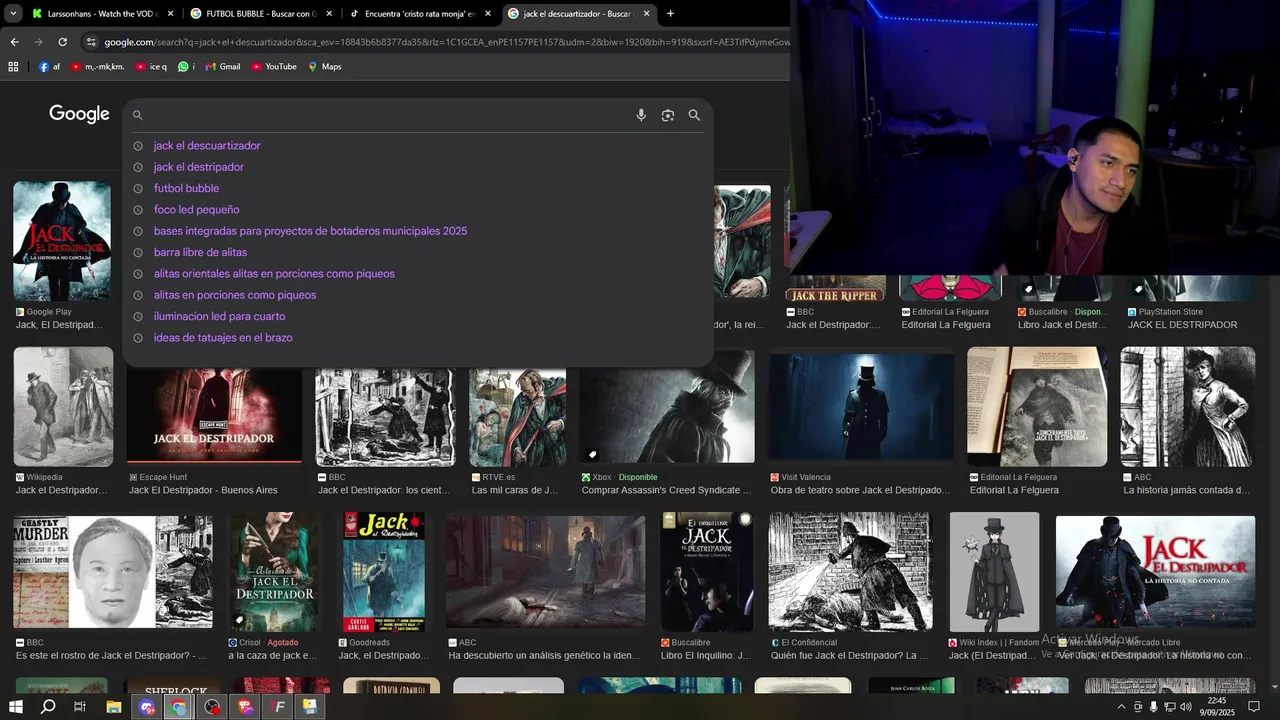
Task: Open the 'm,.-mk,km.' YouTube bookmark
Action: point(97,66)
